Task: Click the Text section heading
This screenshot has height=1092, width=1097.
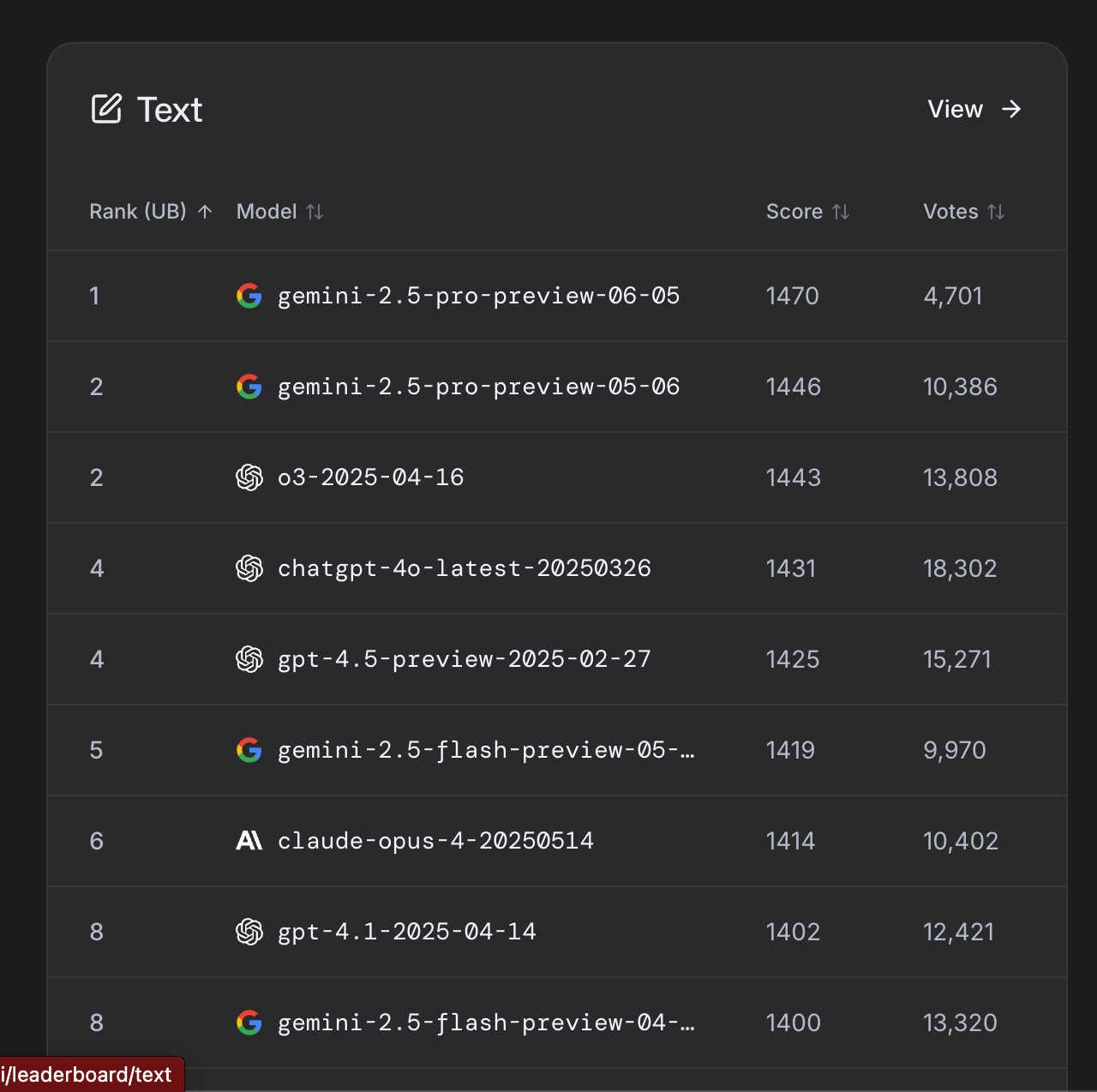Action: point(170,110)
